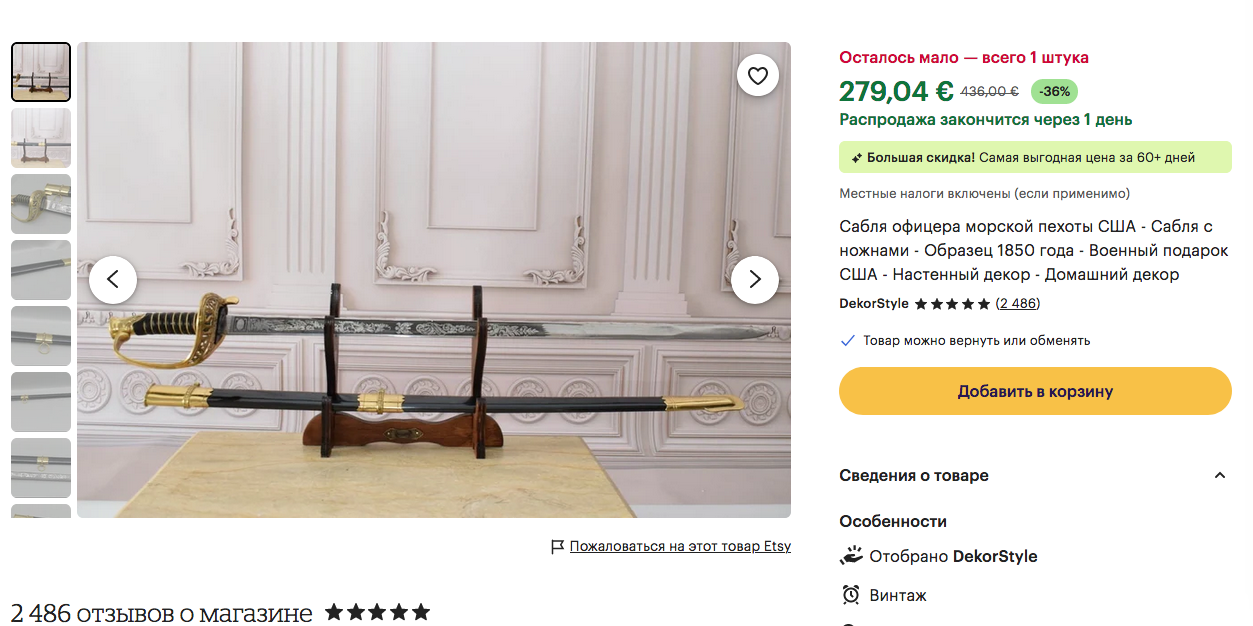Image resolution: width=1253 pixels, height=626 pixels.
Task: Show next product image arrow
Action: coord(755,280)
